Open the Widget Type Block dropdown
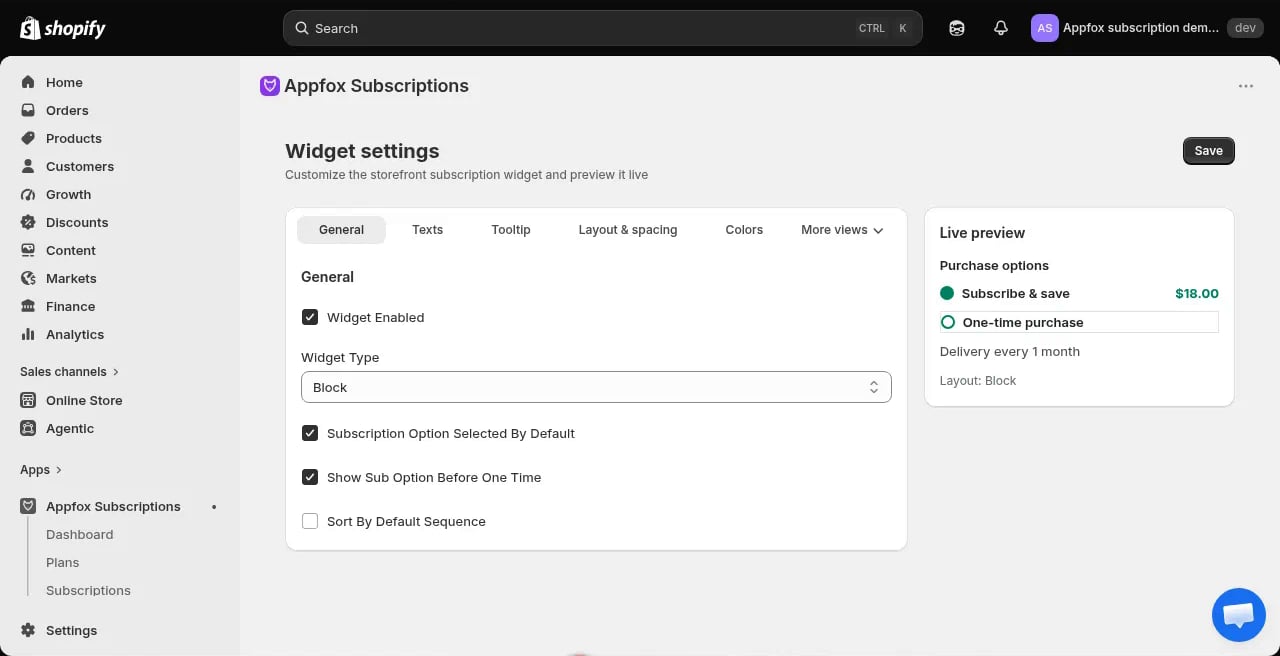Image resolution: width=1280 pixels, height=656 pixels. pyautogui.click(x=596, y=387)
